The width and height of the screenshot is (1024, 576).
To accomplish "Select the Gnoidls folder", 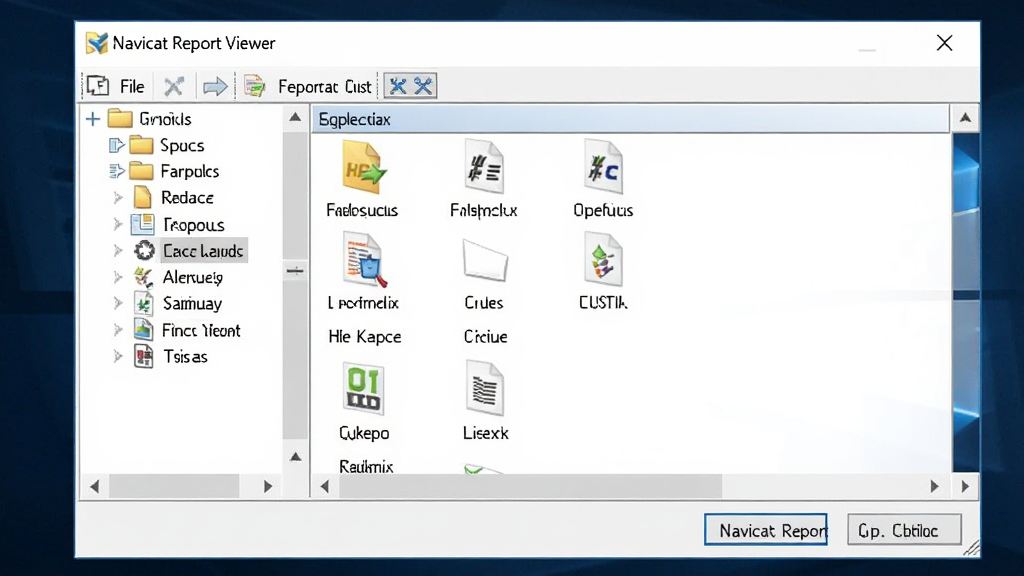I will click(x=165, y=119).
